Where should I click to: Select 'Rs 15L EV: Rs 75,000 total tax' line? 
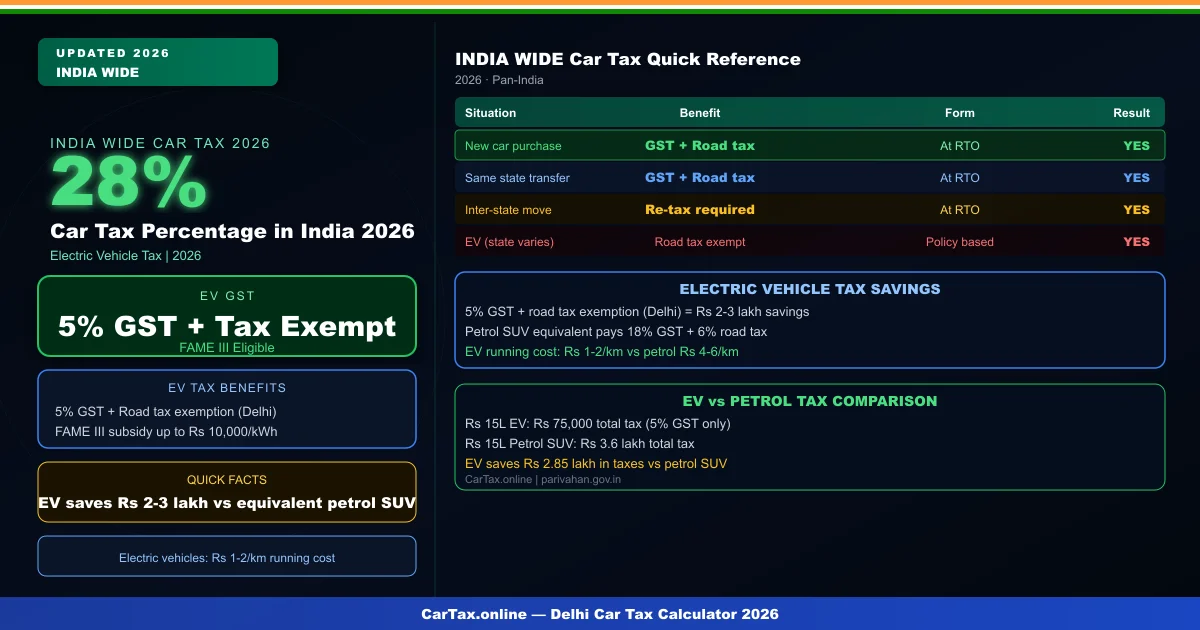point(598,424)
